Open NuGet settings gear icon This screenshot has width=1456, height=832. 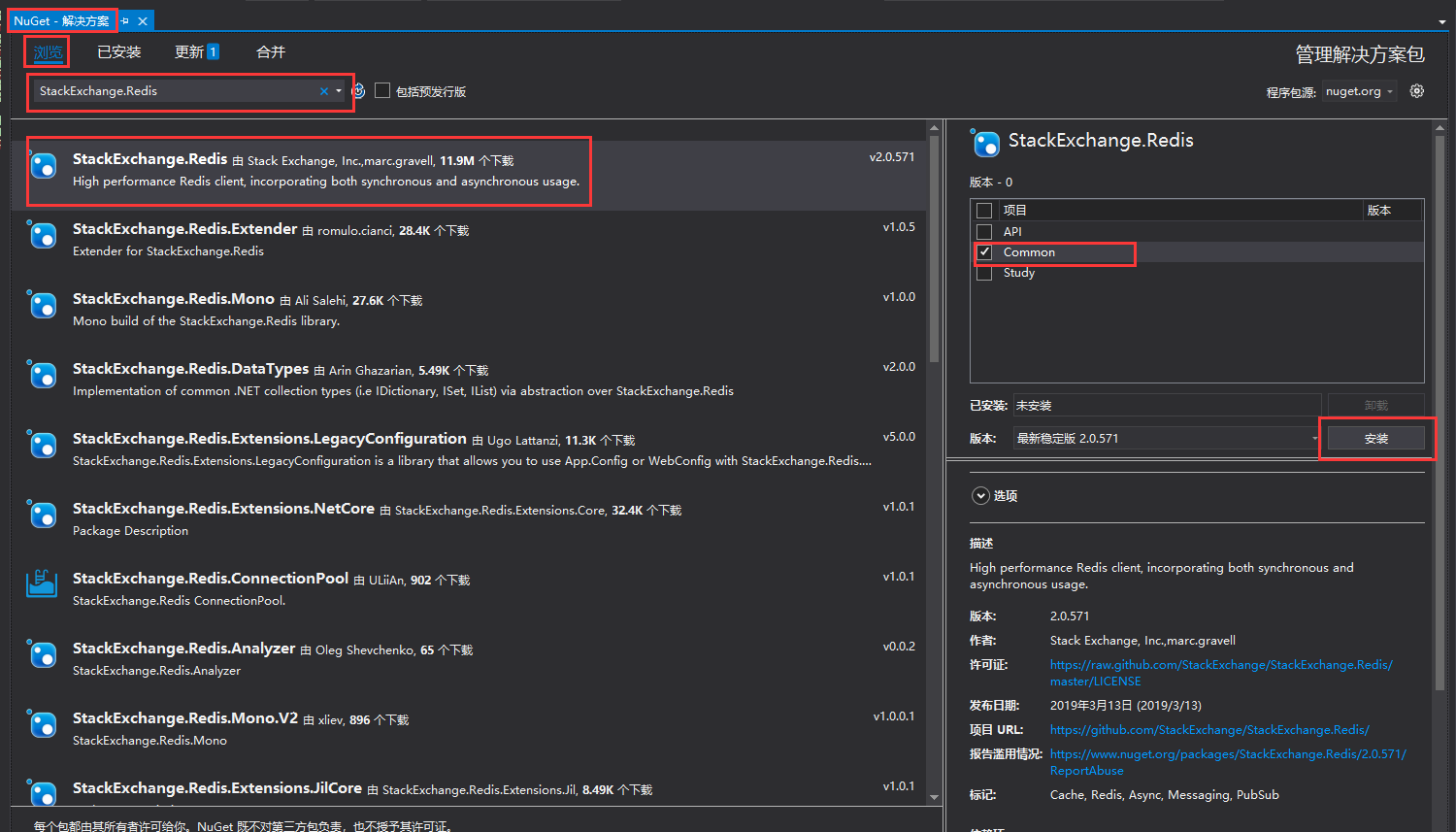tap(1417, 91)
